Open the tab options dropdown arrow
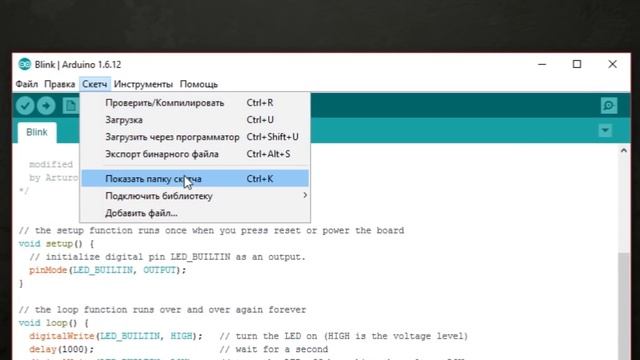 pyautogui.click(x=605, y=131)
